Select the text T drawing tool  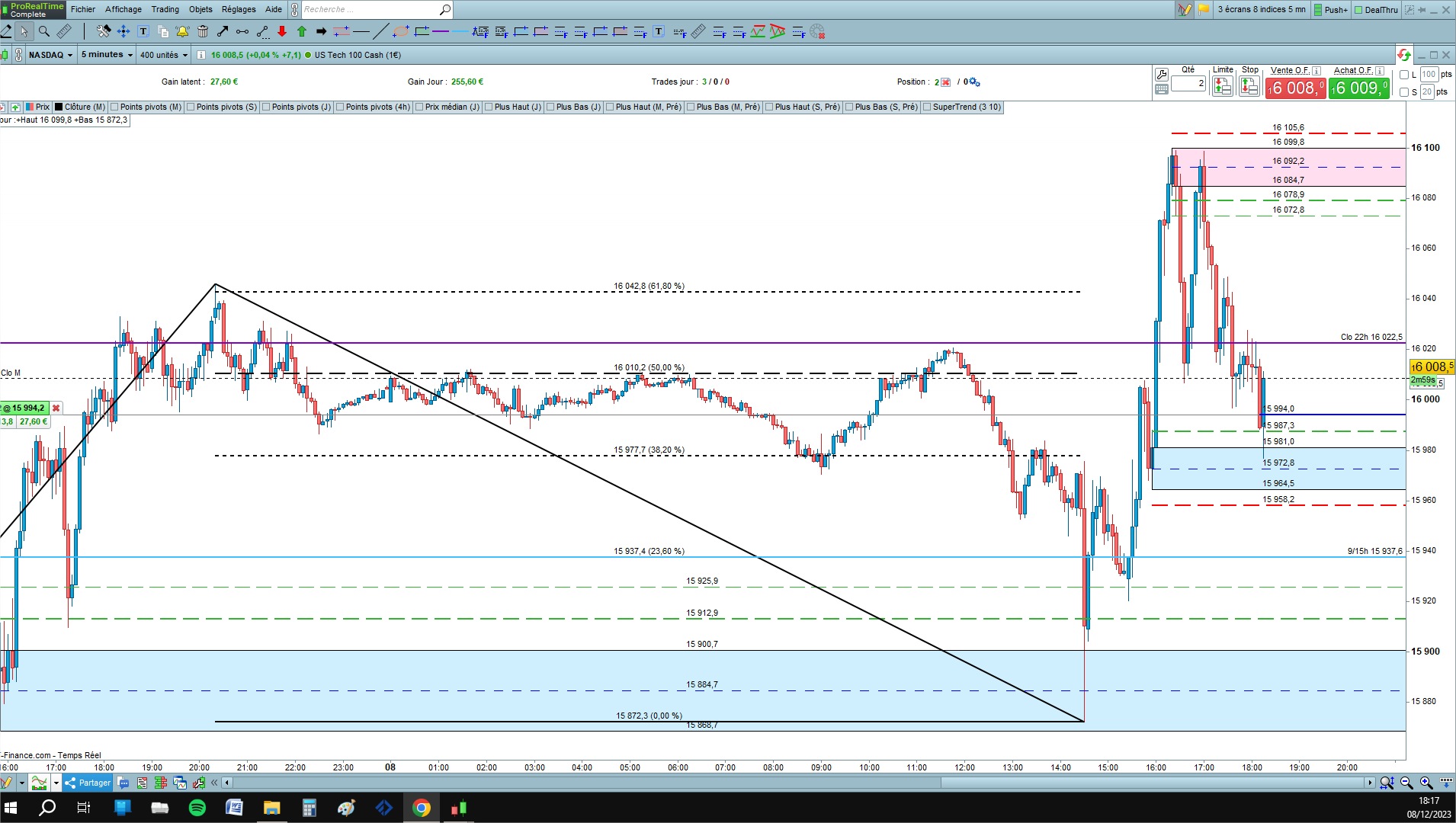(143, 31)
